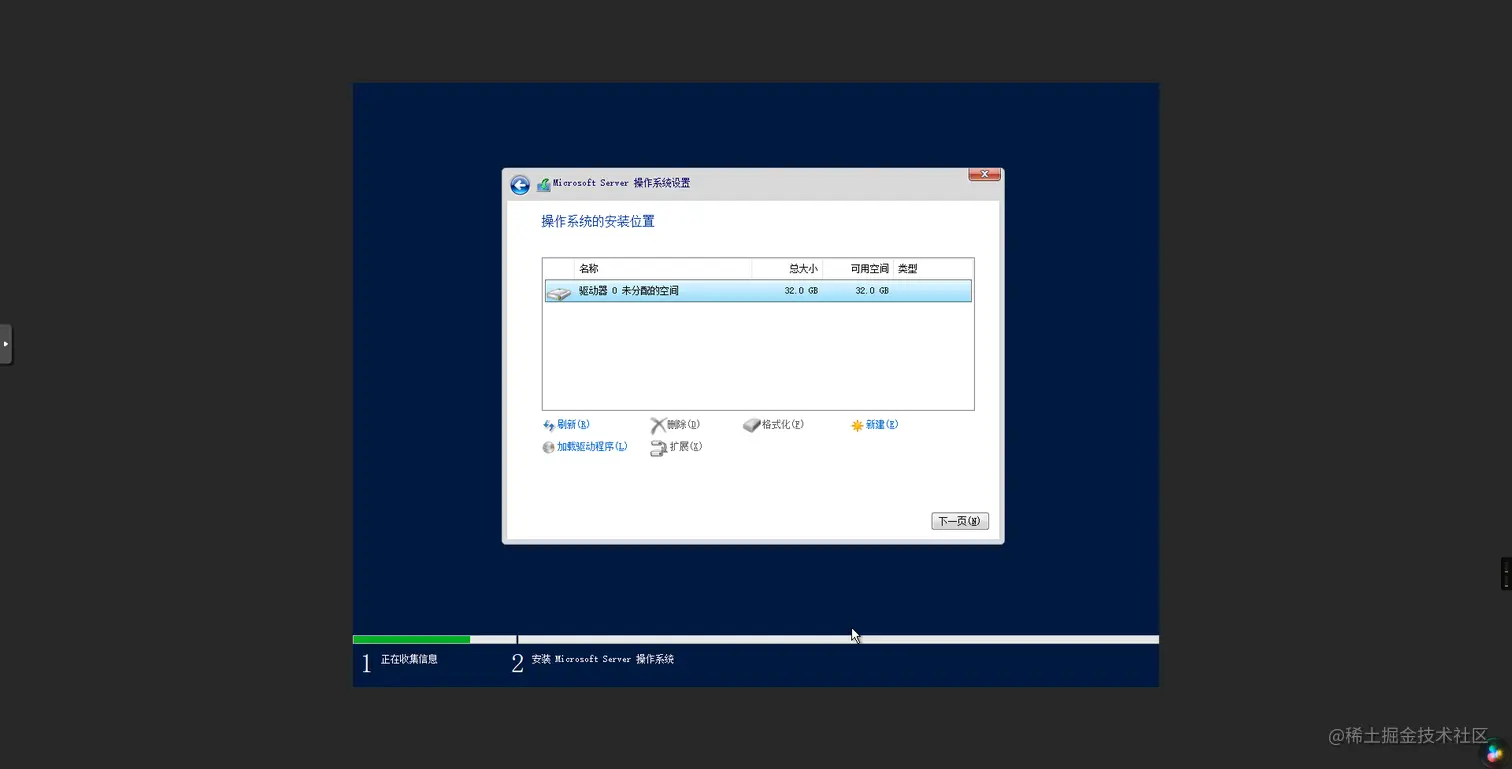The height and width of the screenshot is (769, 1512).
Task: Click the hard drive icon in the list
Action: pyautogui.click(x=559, y=292)
